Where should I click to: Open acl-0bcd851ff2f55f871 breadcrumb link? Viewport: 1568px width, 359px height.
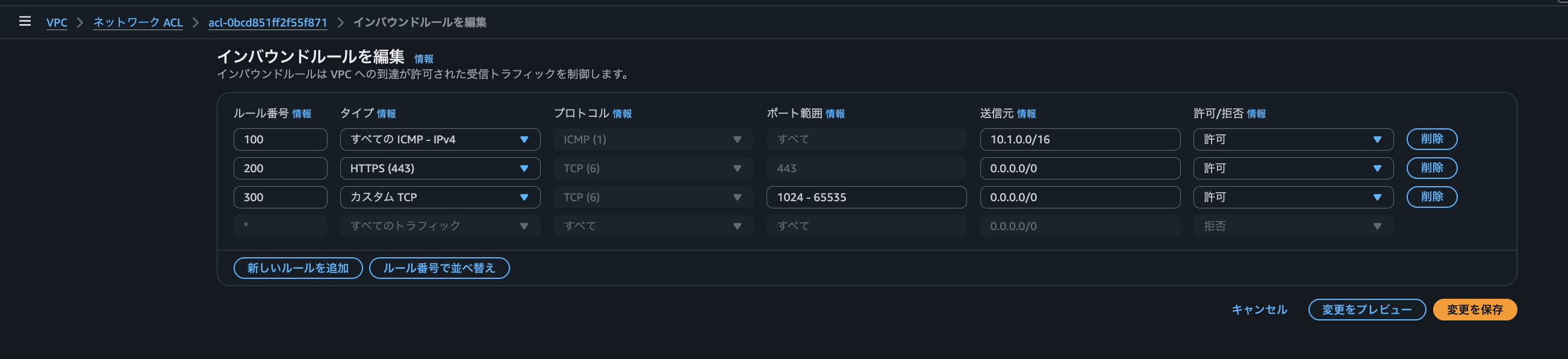[267, 22]
